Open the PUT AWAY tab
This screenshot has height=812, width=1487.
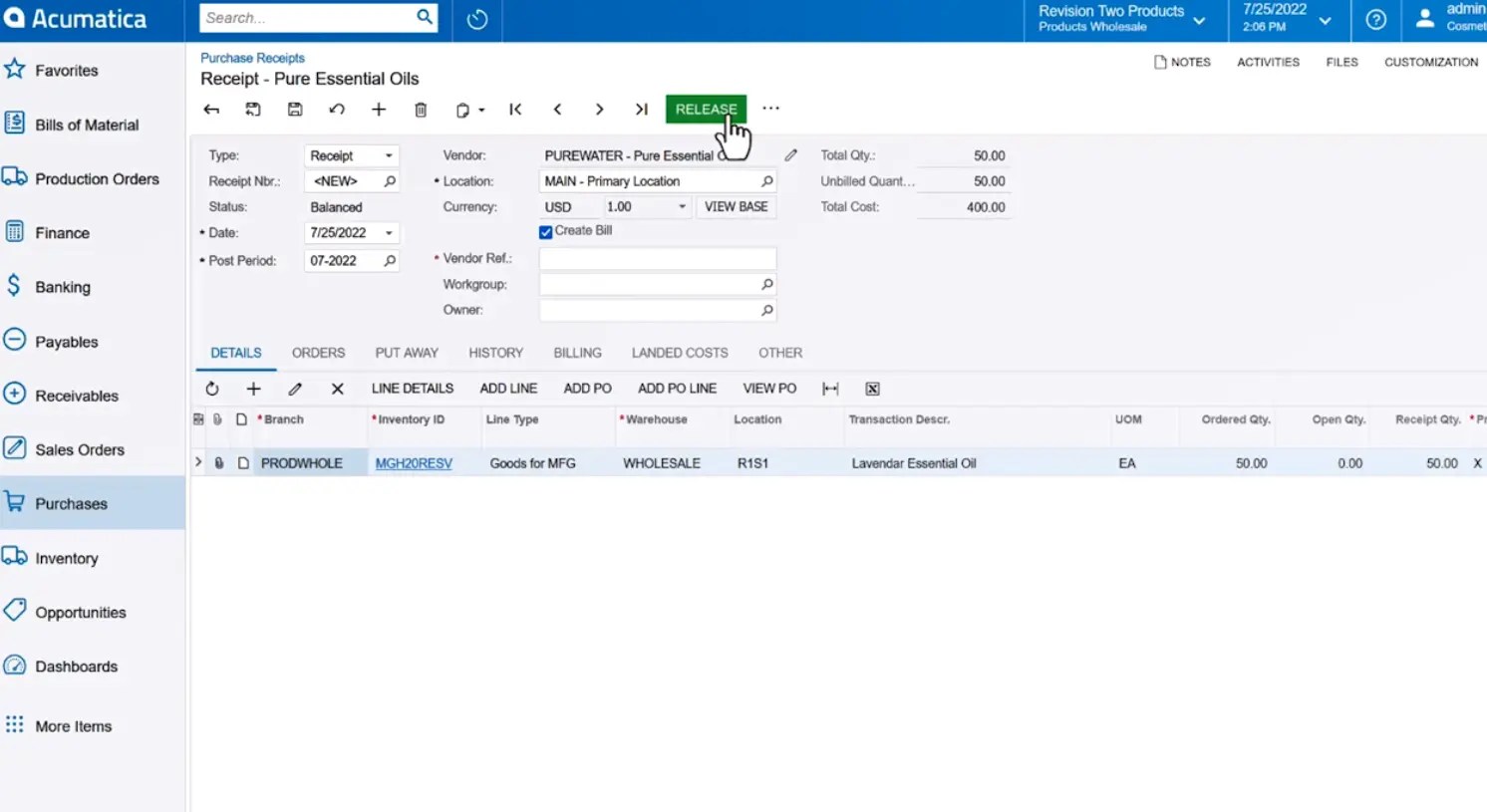pos(407,353)
